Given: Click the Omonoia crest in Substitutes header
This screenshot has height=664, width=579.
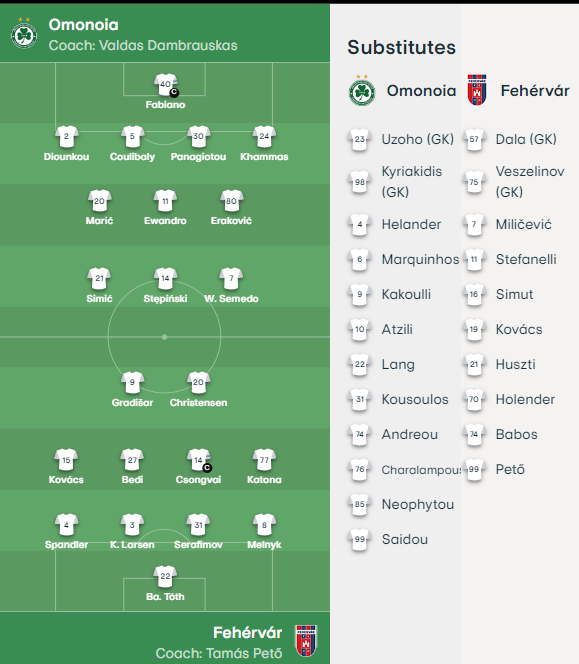Looking at the screenshot, I should tap(362, 91).
